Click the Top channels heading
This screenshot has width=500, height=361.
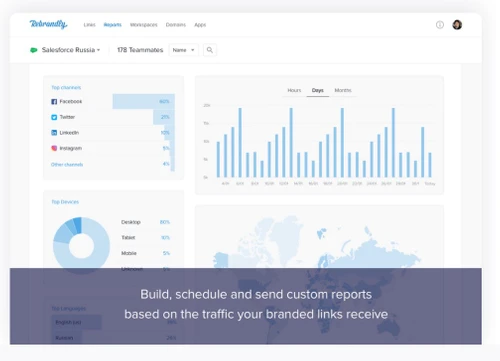66,87
